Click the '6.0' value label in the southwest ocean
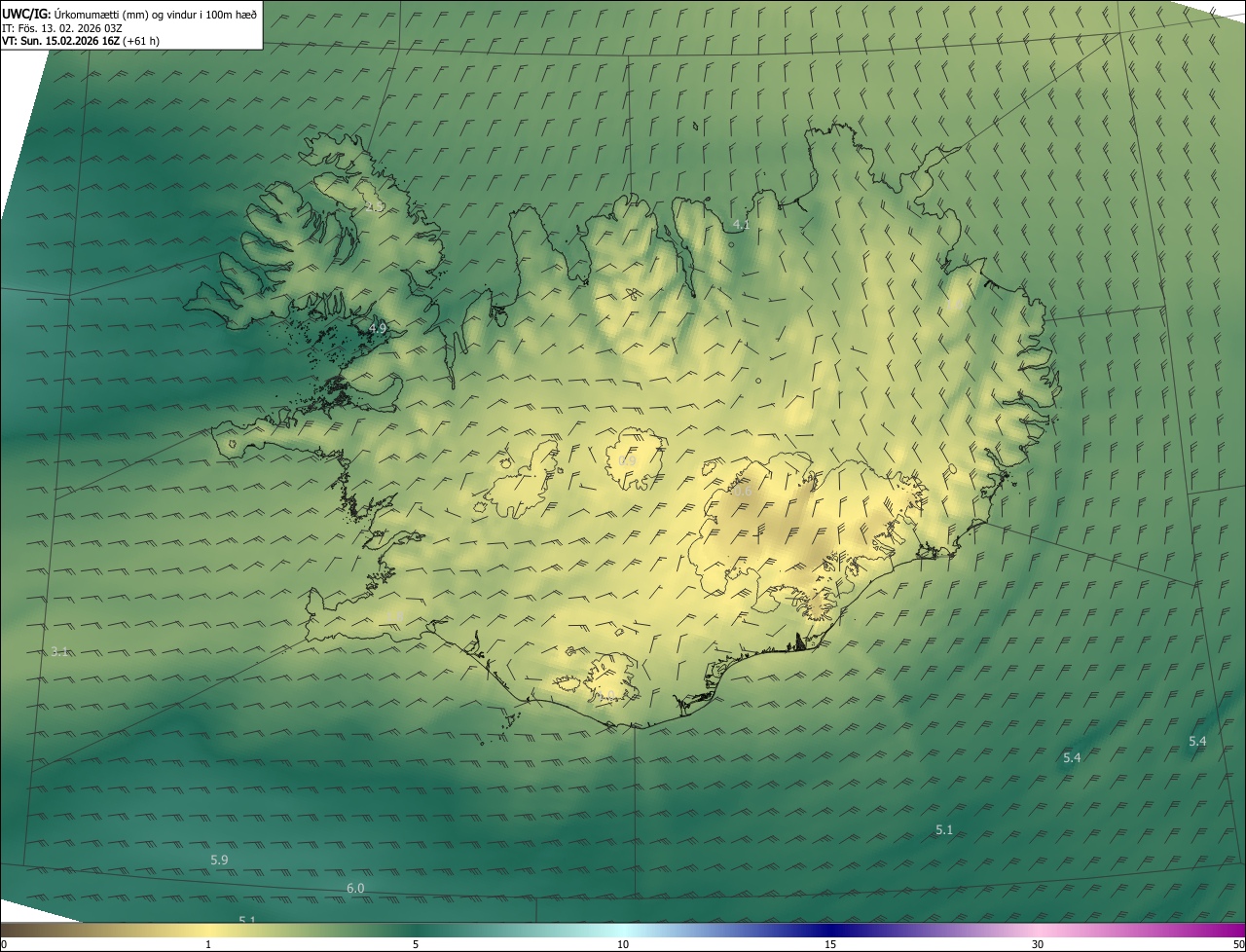 (355, 889)
